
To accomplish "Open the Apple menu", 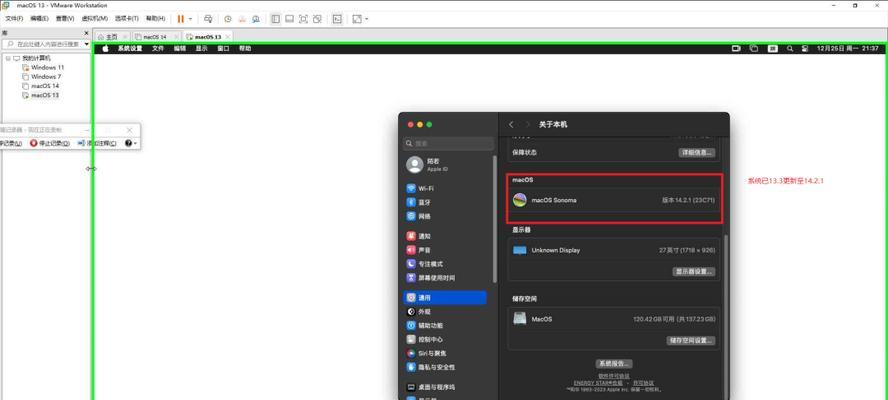I will (x=105, y=49).
